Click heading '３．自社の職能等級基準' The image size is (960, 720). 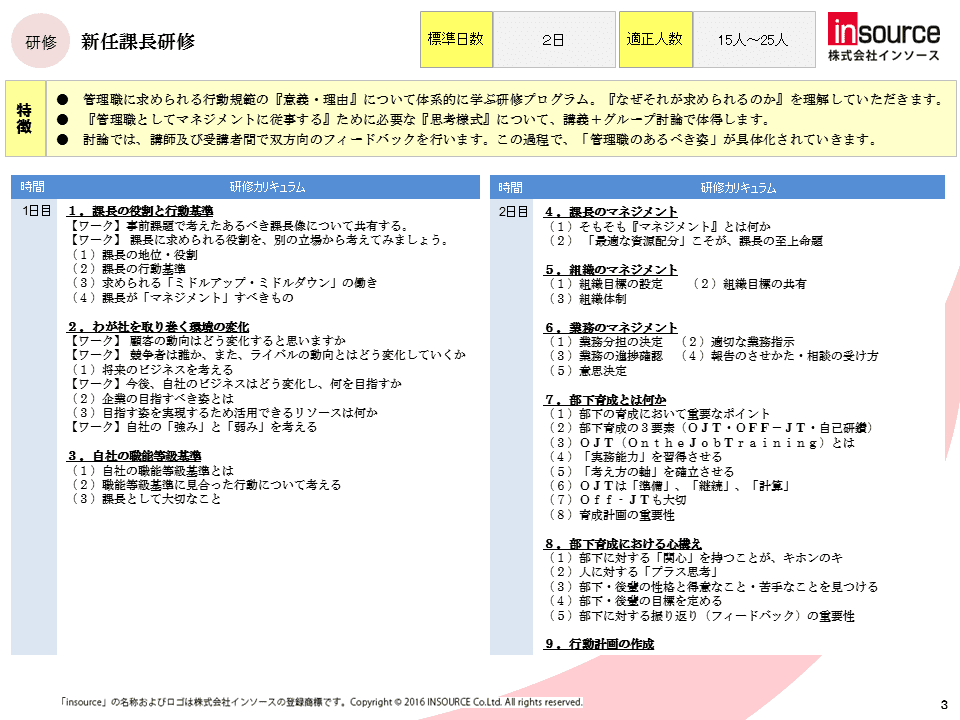pyautogui.click(x=134, y=456)
